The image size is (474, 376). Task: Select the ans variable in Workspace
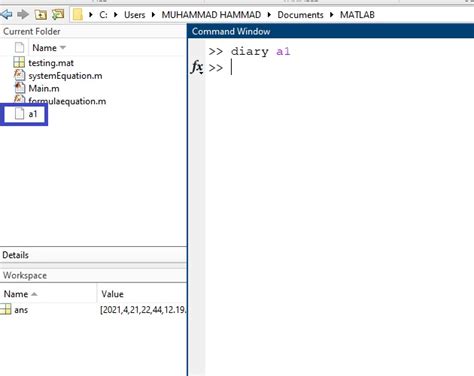21,310
